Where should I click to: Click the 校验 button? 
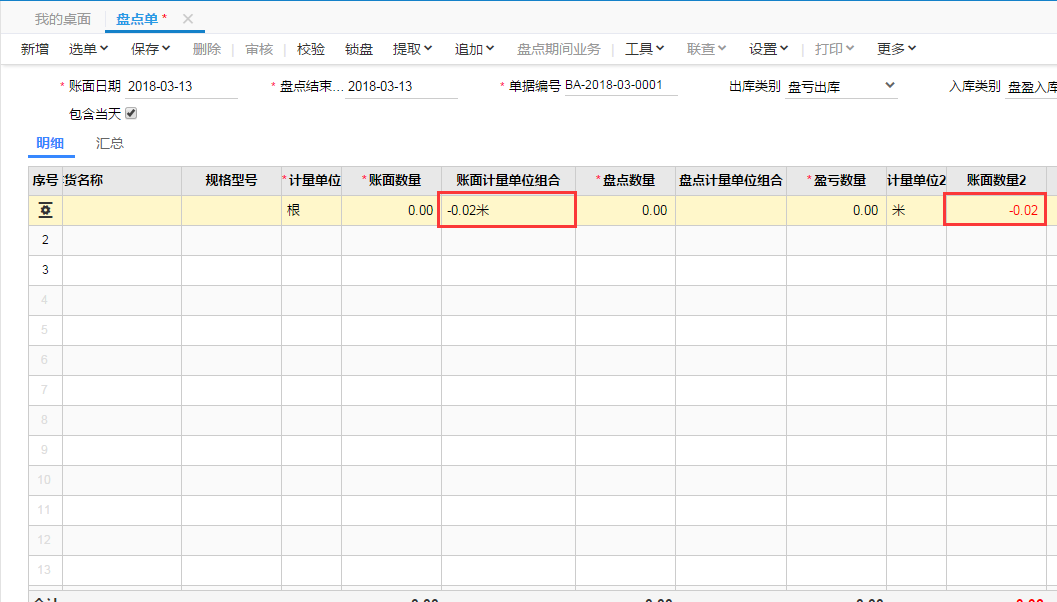(x=311, y=49)
